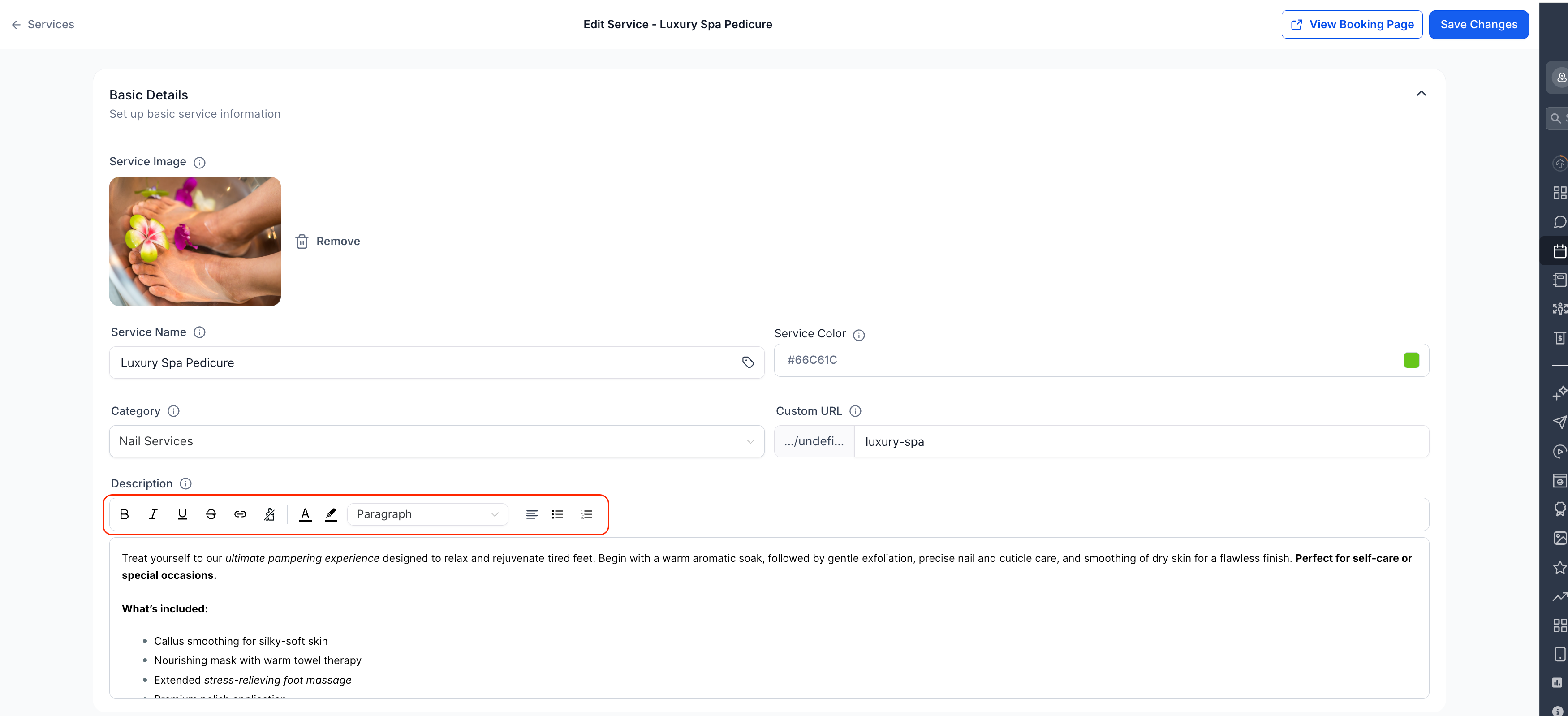
Task: Select the bulleted list icon
Action: [557, 514]
